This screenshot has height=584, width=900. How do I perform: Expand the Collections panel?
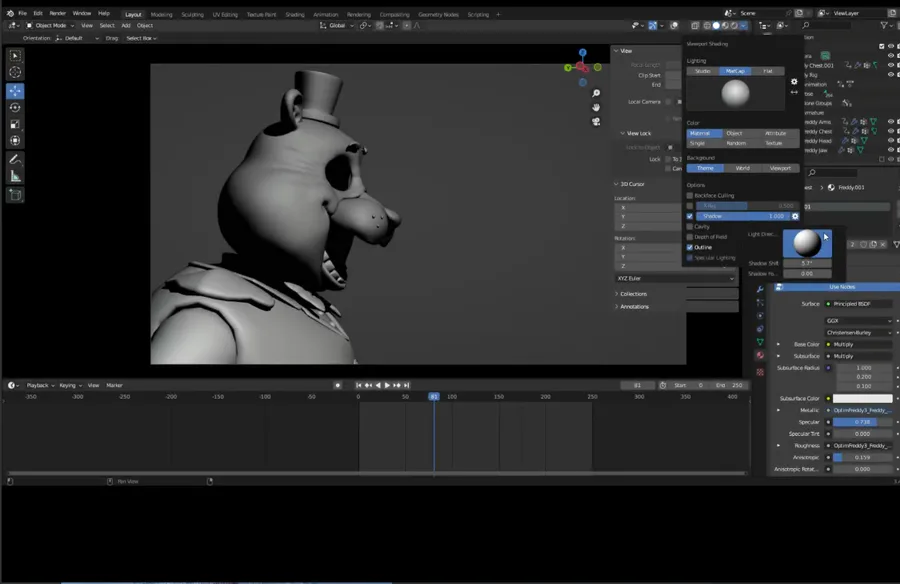point(632,294)
